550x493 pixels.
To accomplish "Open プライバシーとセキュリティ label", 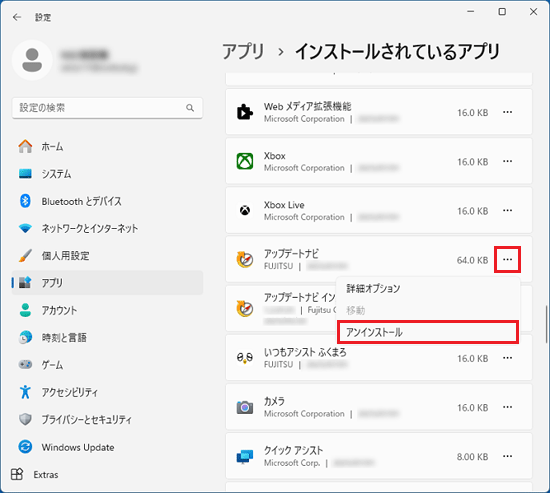I will pos(87,419).
